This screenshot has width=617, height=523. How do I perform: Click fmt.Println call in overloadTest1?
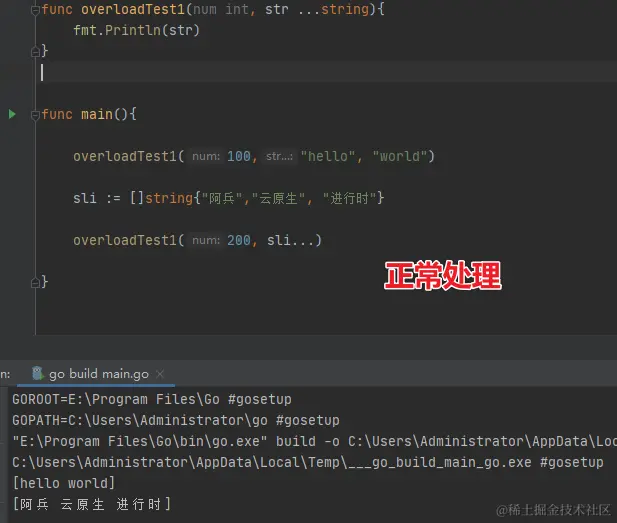pos(137,30)
